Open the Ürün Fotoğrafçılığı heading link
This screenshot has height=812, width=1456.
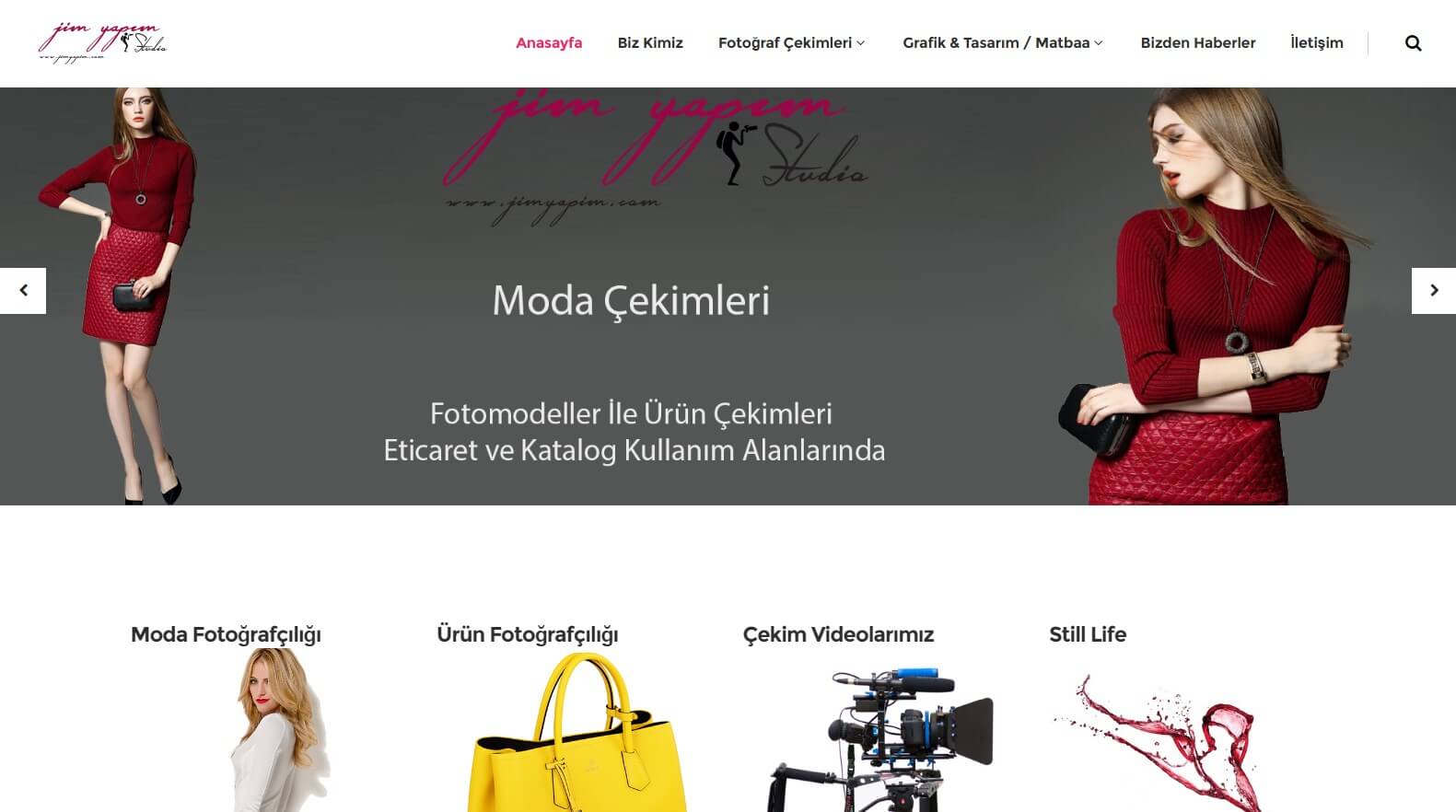point(527,634)
